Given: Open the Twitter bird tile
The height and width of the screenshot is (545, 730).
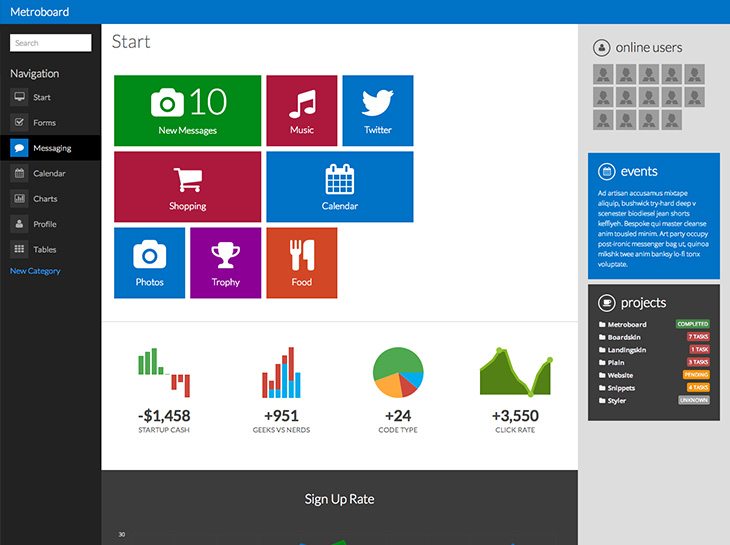Looking at the screenshot, I should (x=378, y=111).
